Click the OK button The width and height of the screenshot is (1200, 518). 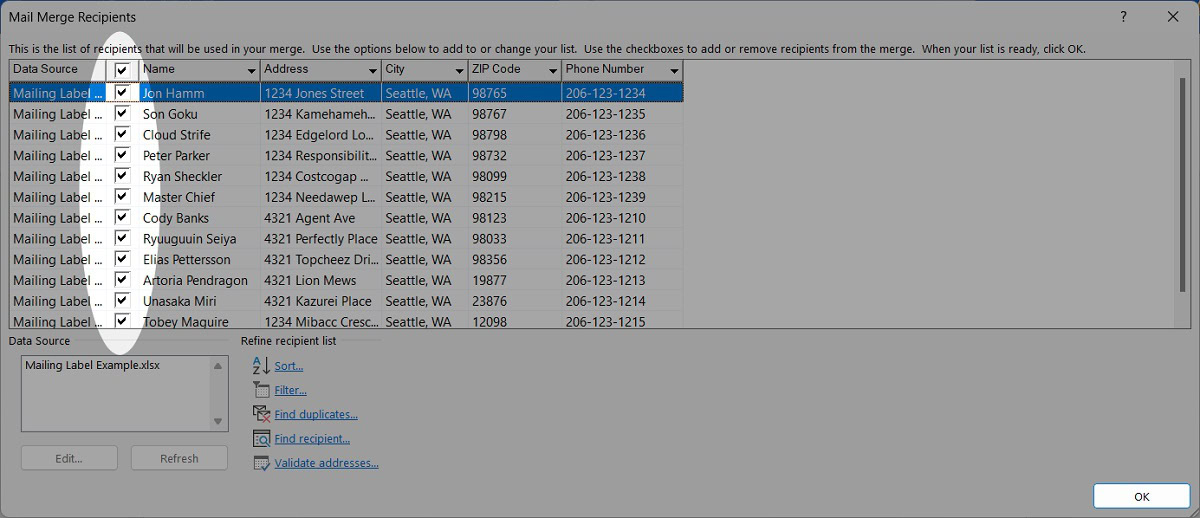(x=1141, y=496)
